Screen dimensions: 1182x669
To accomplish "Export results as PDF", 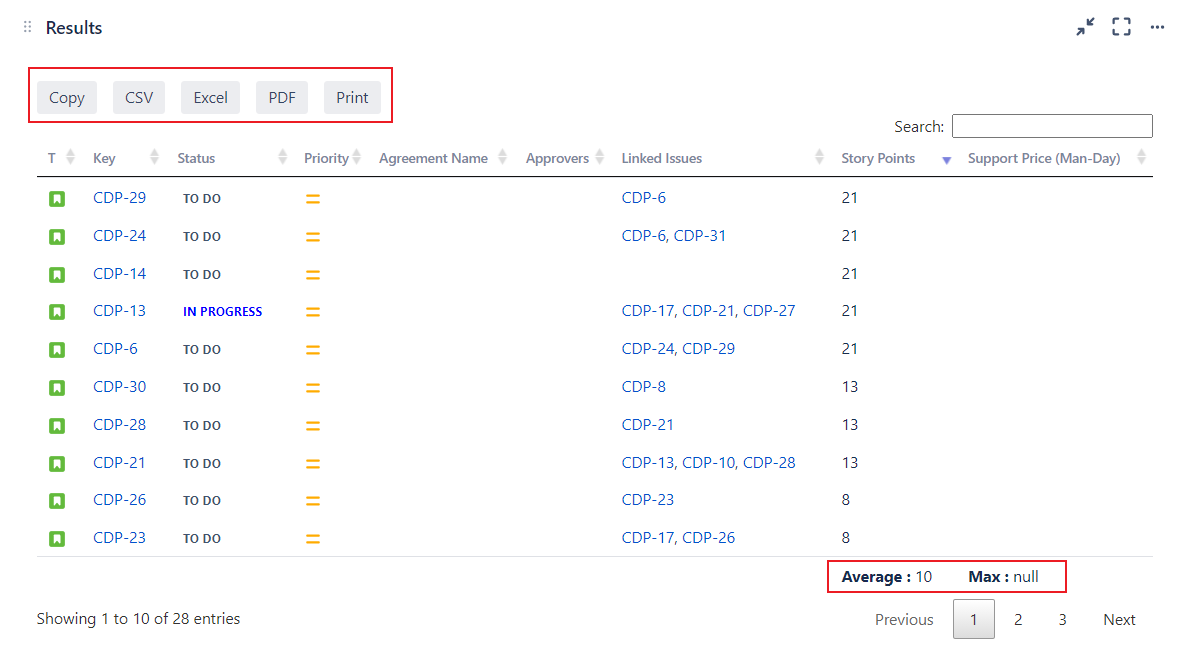I will (282, 97).
